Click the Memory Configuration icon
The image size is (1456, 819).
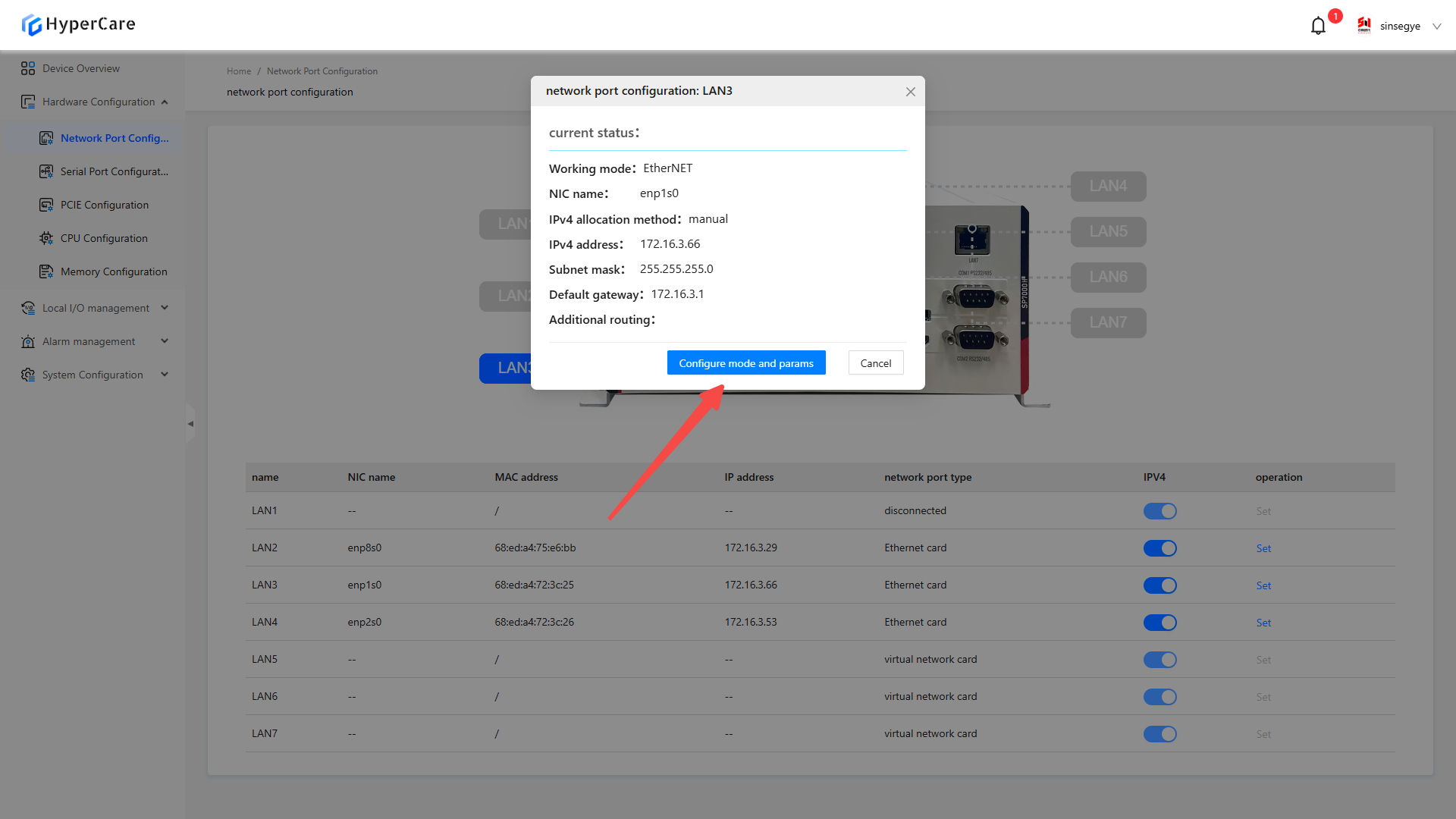[x=46, y=271]
